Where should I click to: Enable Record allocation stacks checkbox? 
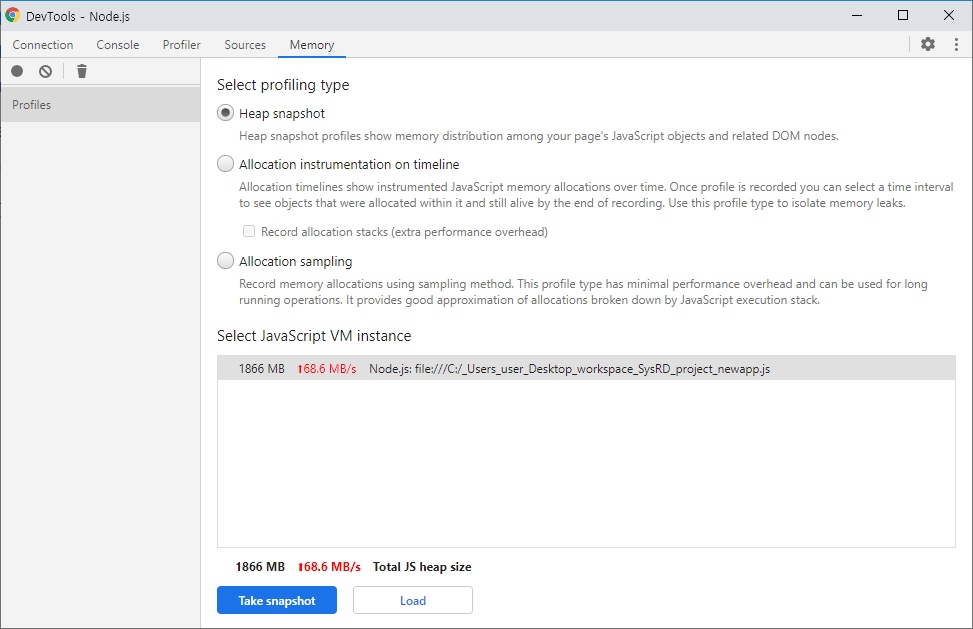pyautogui.click(x=249, y=231)
